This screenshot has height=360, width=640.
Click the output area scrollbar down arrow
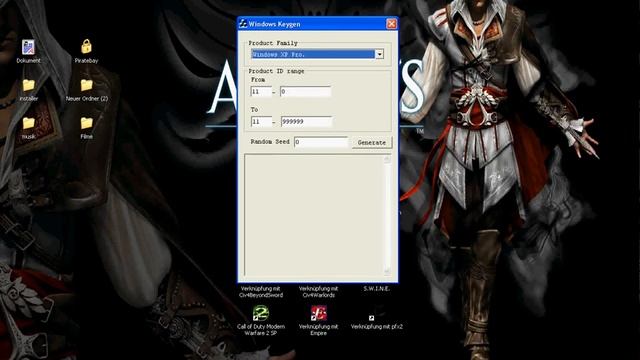coord(387,271)
